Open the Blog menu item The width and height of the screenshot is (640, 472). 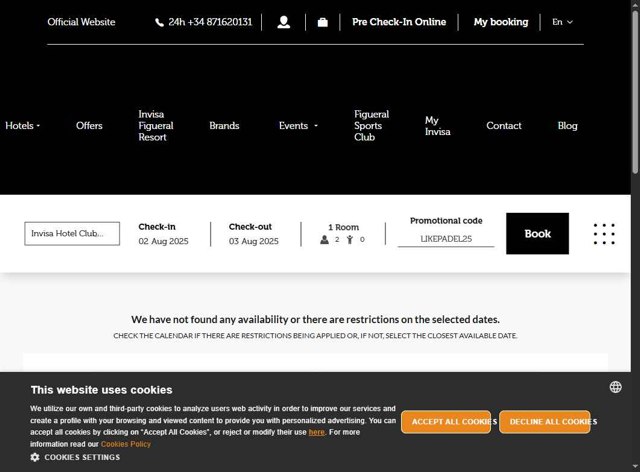click(567, 126)
